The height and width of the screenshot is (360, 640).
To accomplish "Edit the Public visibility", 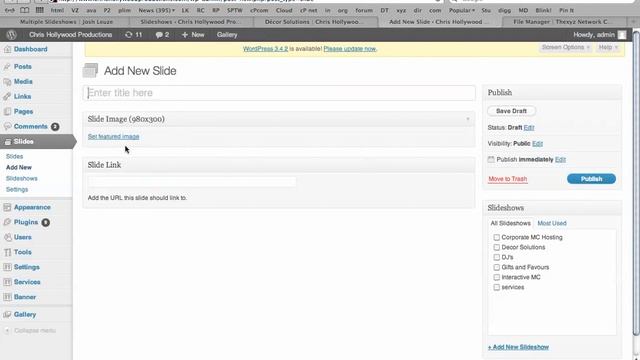I will click(537, 144).
